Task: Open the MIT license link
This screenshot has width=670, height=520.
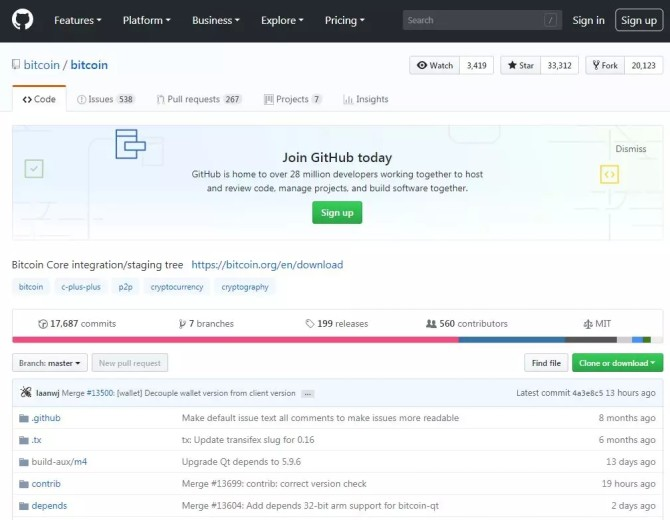Action: pos(597,323)
